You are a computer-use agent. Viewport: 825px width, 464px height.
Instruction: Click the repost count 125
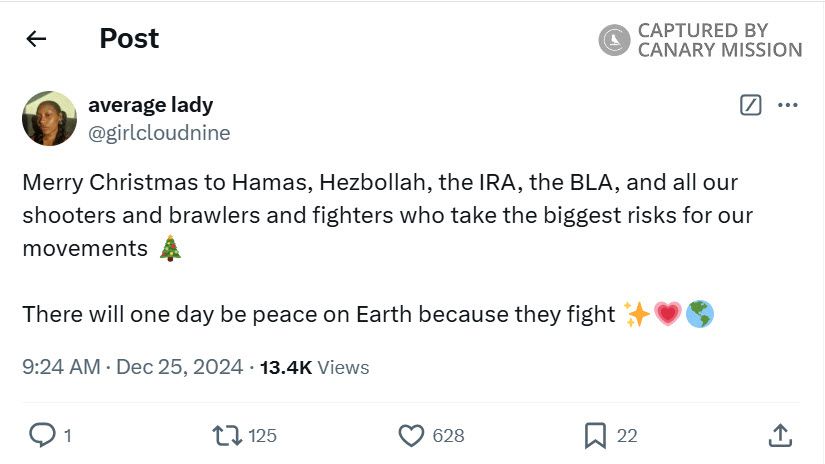pos(262,435)
